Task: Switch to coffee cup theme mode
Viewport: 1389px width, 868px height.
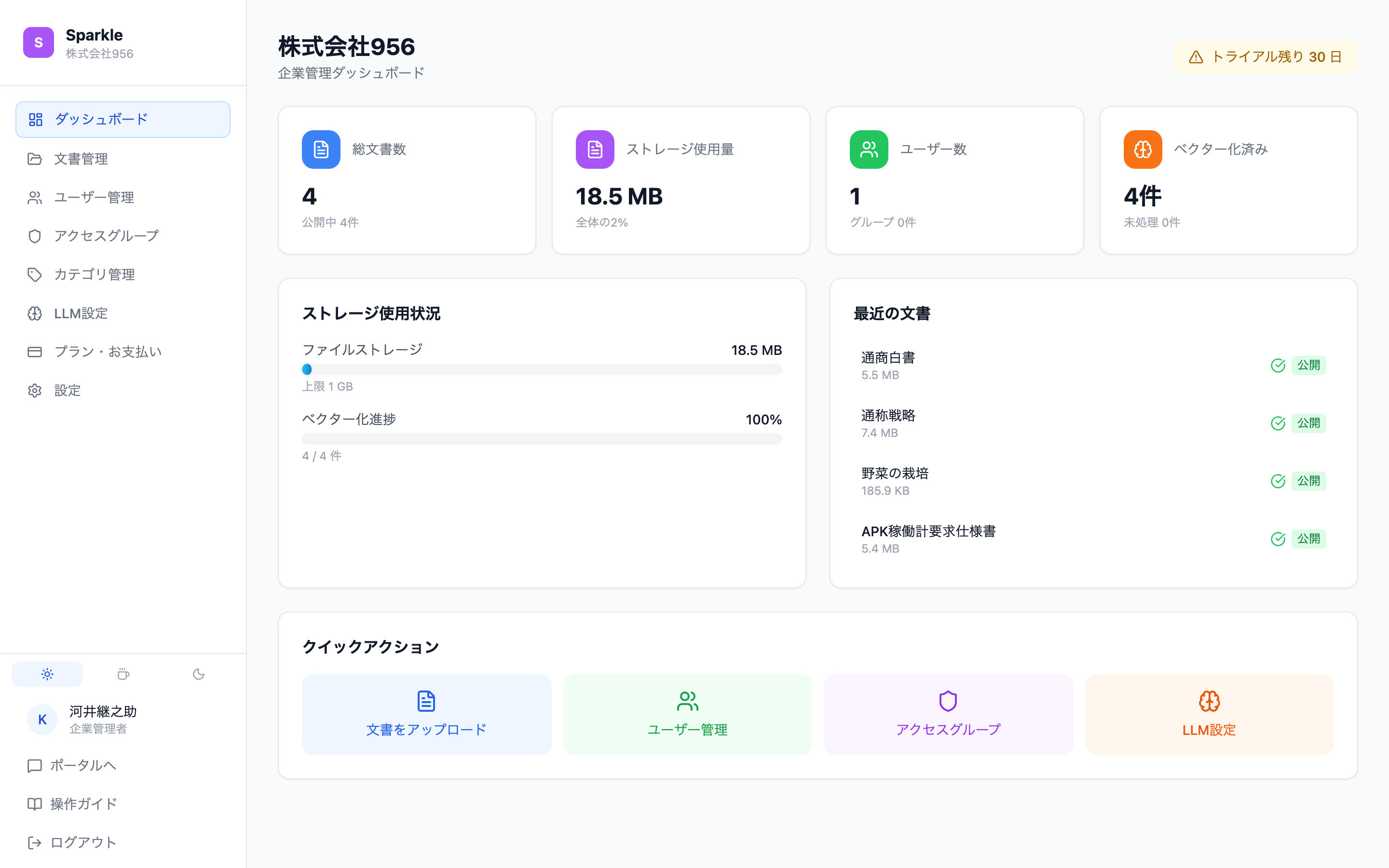Action: click(123, 674)
